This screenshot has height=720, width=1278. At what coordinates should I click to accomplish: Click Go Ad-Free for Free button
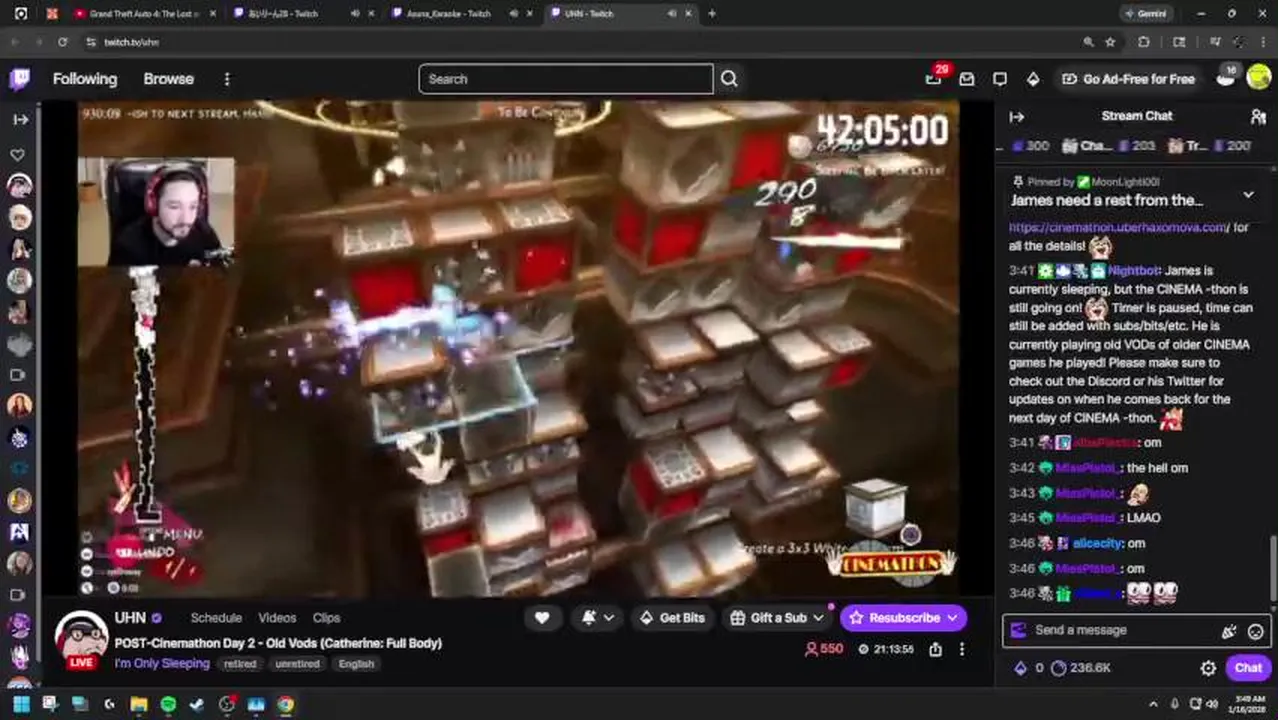pyautogui.click(x=1128, y=79)
